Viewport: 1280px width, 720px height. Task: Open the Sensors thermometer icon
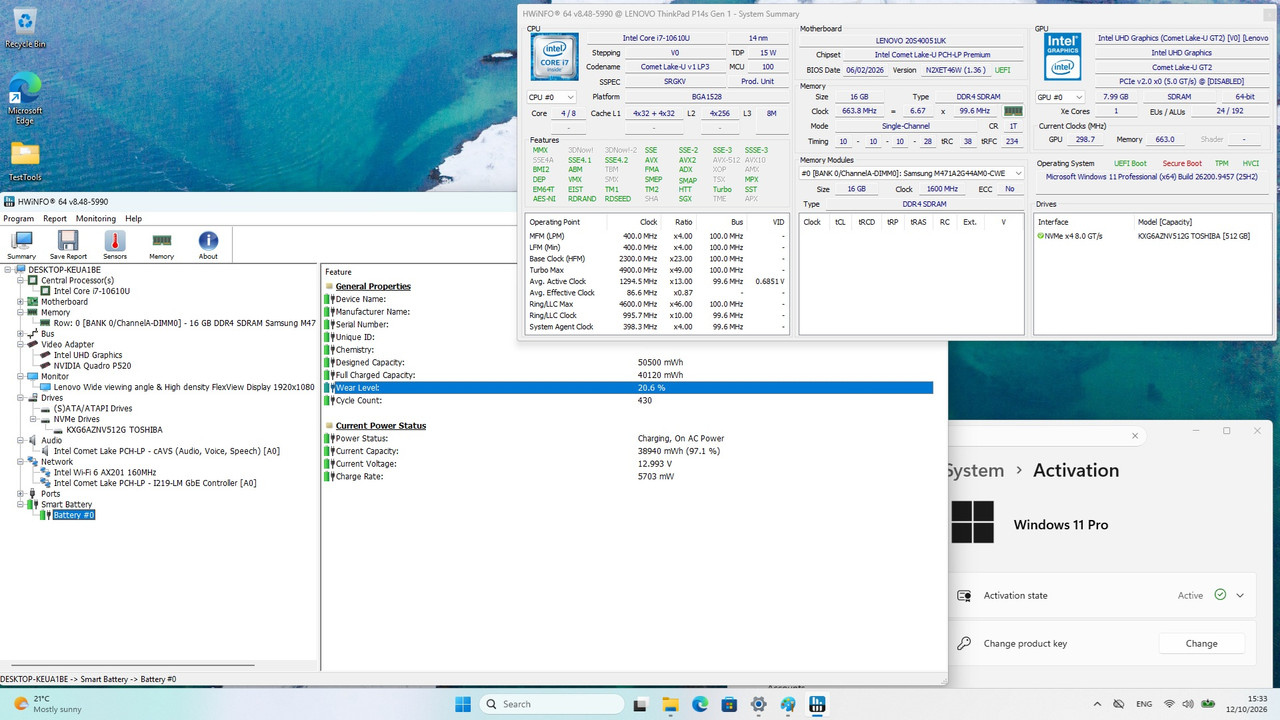[x=114, y=245]
